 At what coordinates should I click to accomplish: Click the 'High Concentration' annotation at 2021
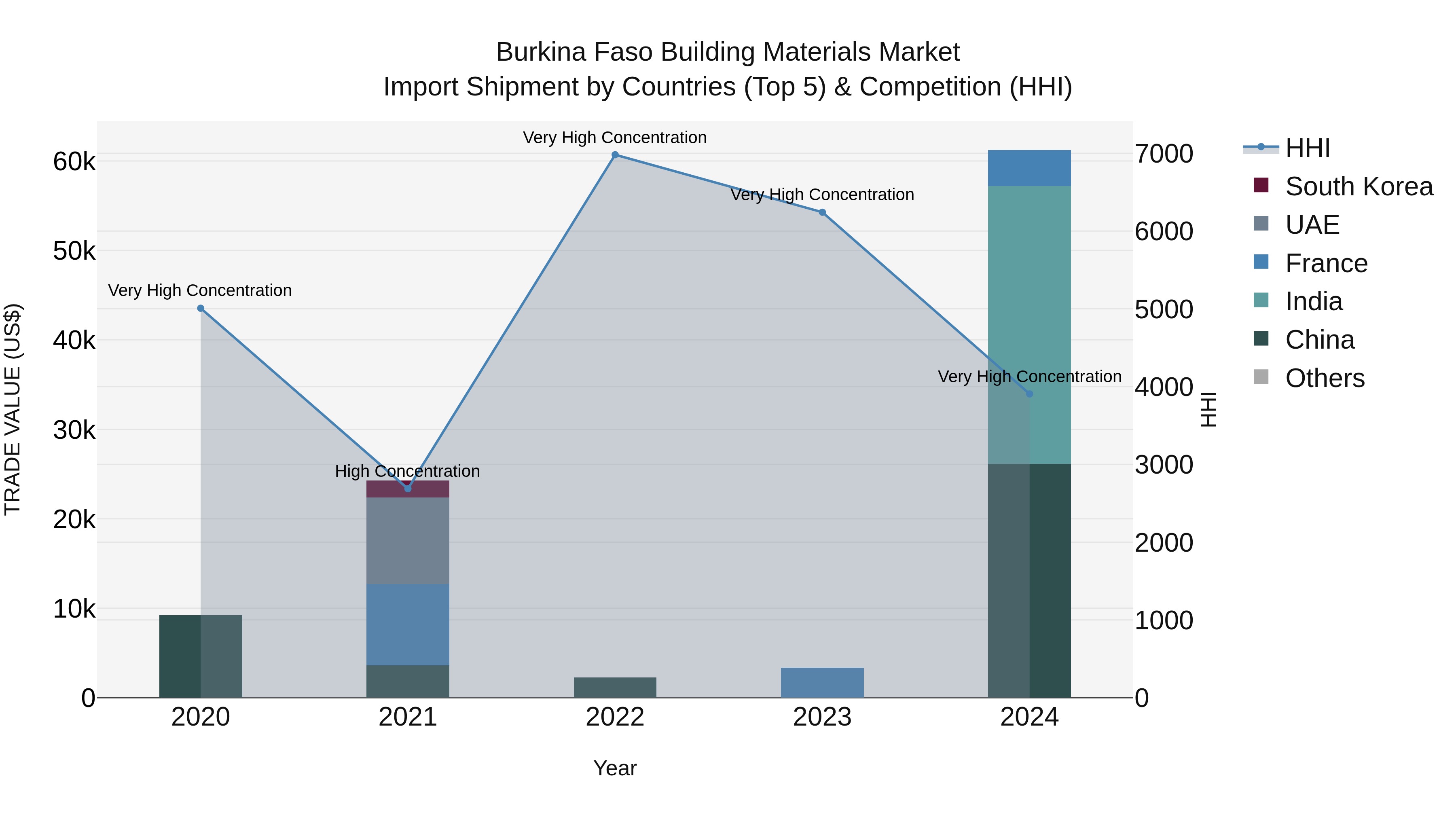pos(408,471)
